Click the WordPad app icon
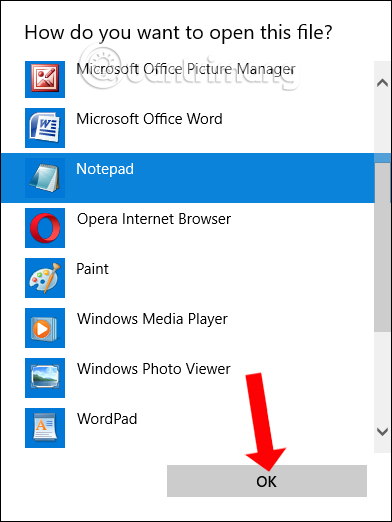392x522 pixels. click(45, 428)
